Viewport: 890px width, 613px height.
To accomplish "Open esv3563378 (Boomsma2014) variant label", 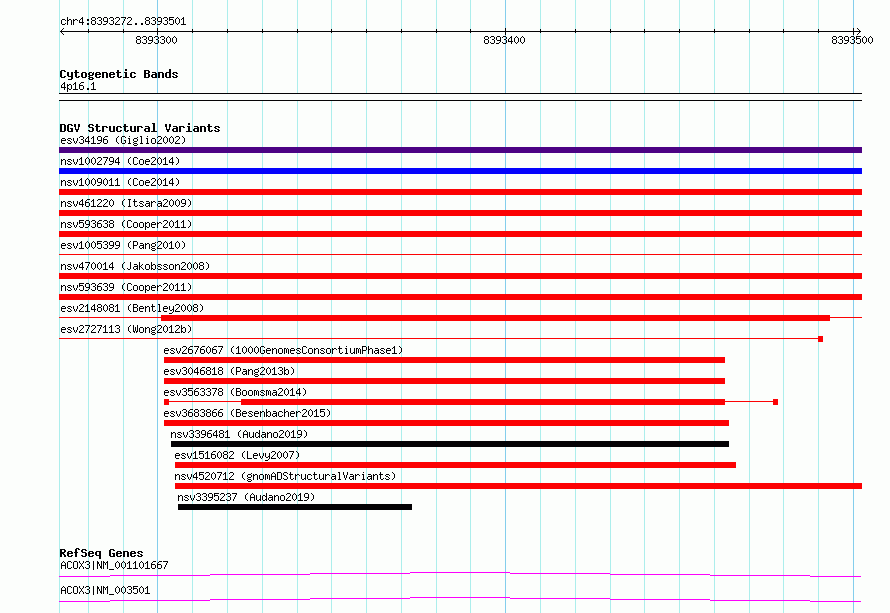I will coord(235,392).
